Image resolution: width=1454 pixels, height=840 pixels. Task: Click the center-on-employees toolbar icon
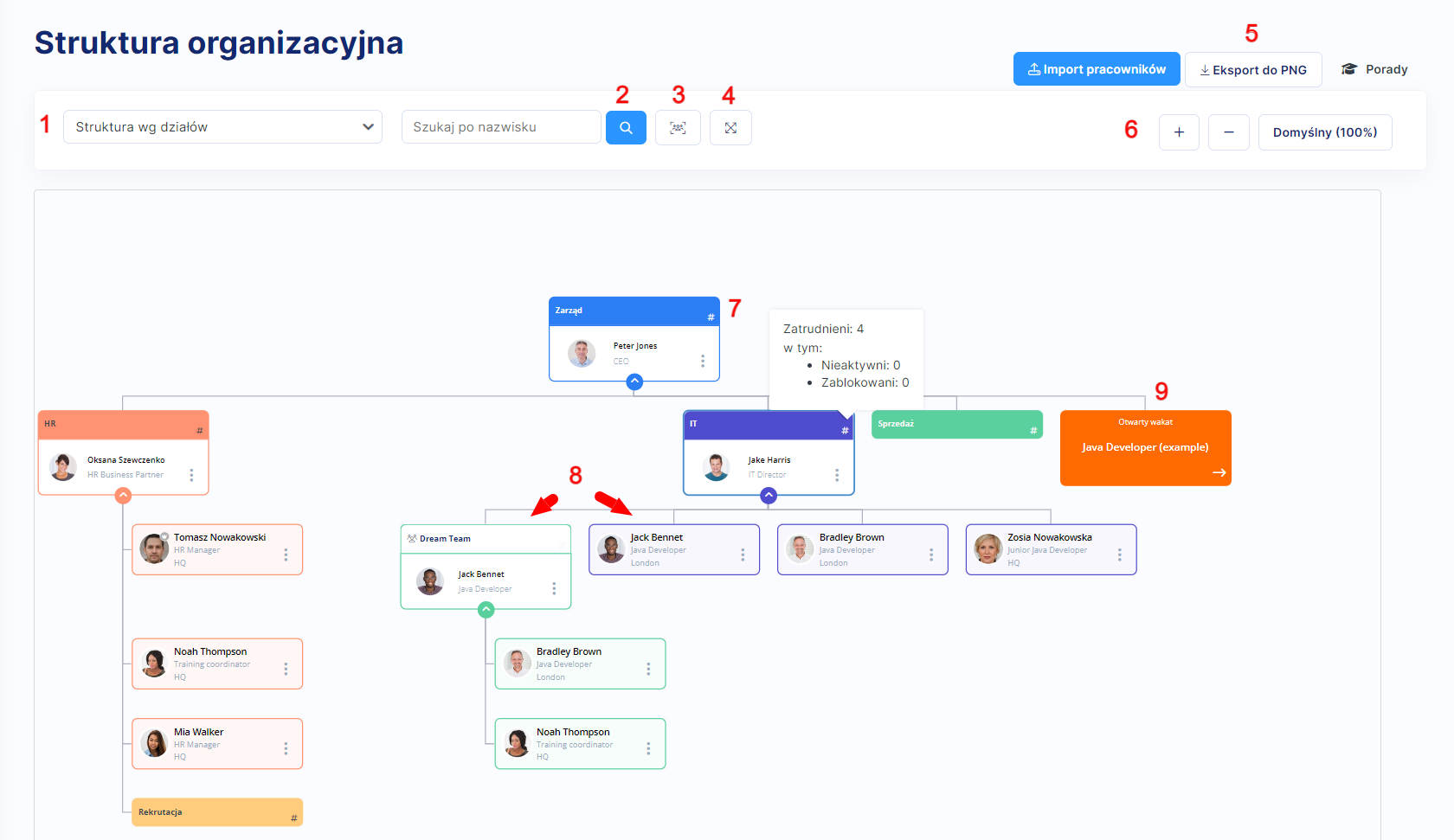click(x=678, y=128)
